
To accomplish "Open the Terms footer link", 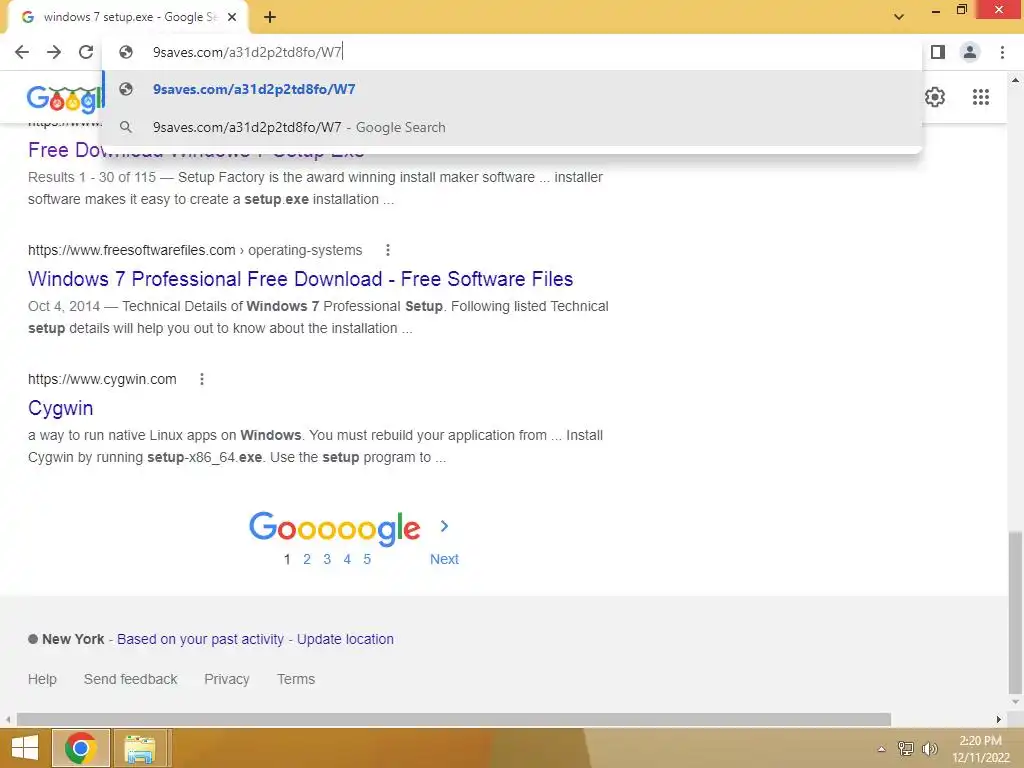I will (x=296, y=679).
